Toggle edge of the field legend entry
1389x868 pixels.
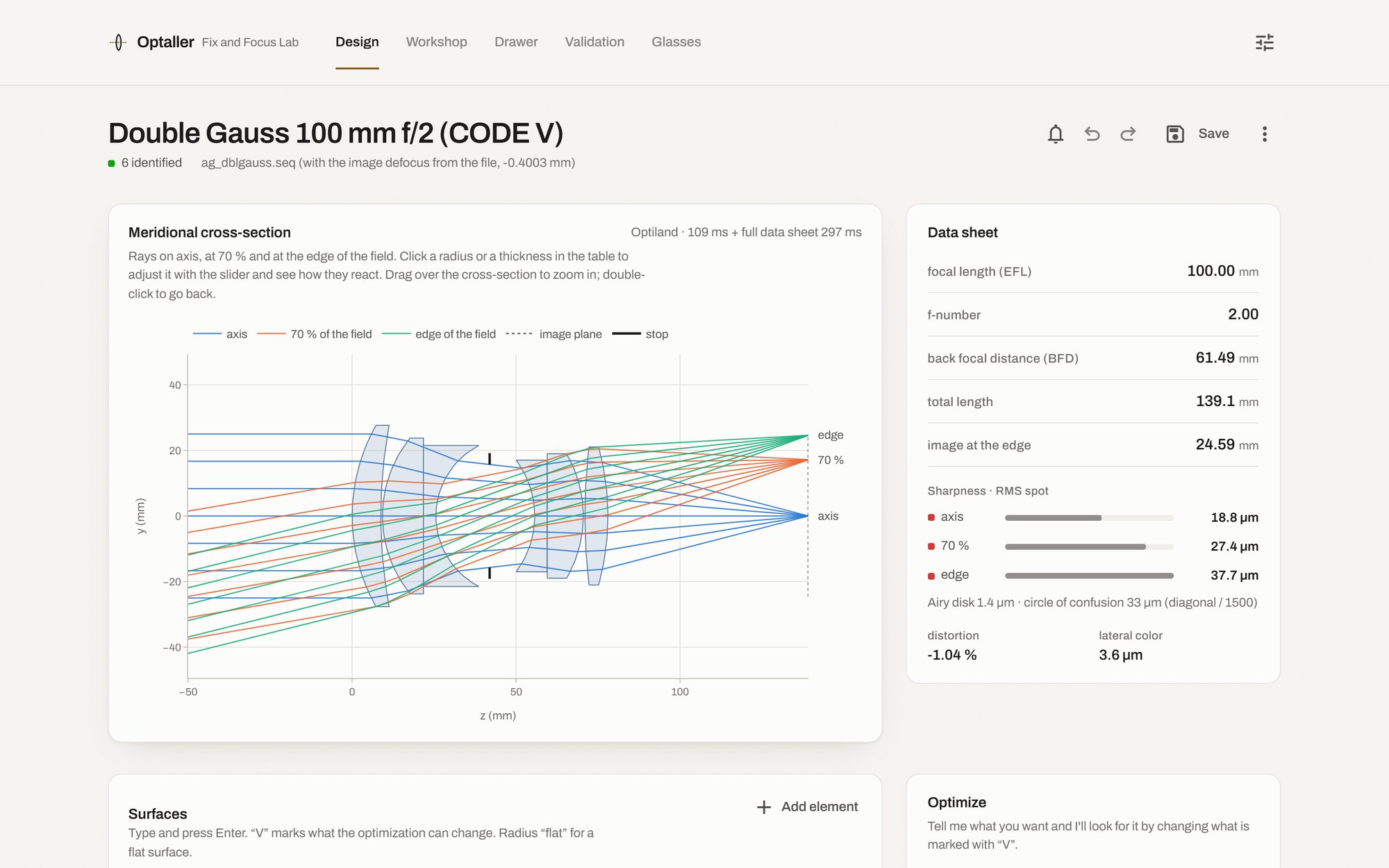(439, 334)
